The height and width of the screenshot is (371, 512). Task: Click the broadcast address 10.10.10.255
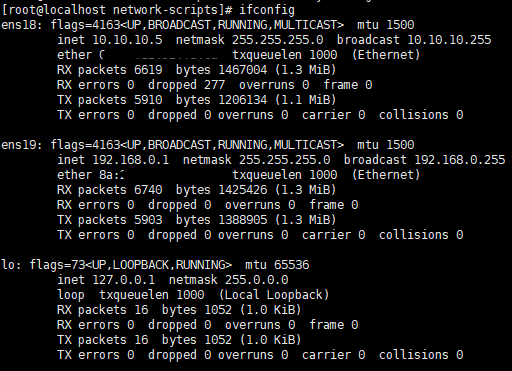click(449, 40)
